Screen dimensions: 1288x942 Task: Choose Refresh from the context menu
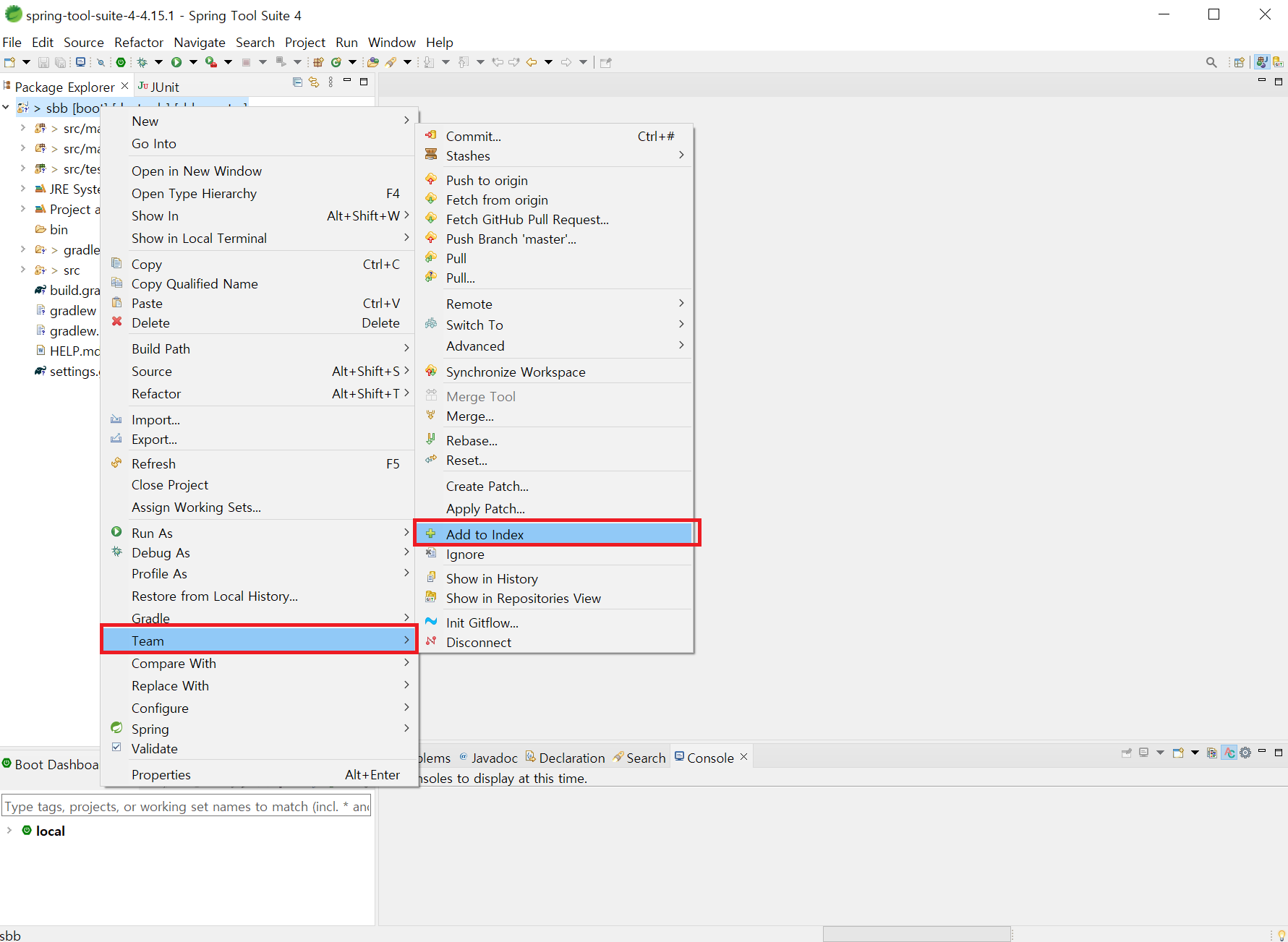[x=258, y=463]
